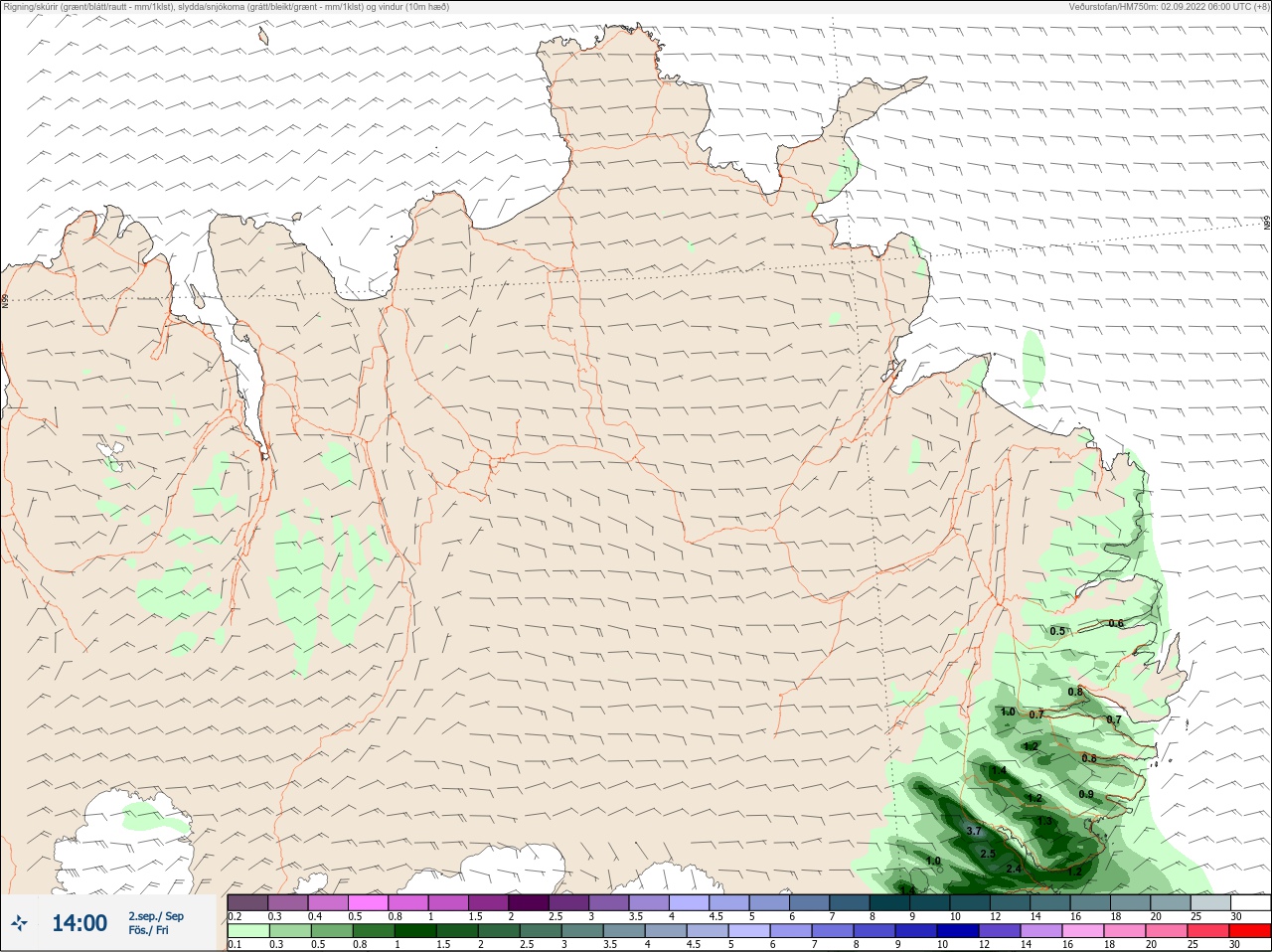This screenshot has width=1272, height=952.
Task: Click the 3.7 precipitation value on the map
Action: pyautogui.click(x=974, y=831)
